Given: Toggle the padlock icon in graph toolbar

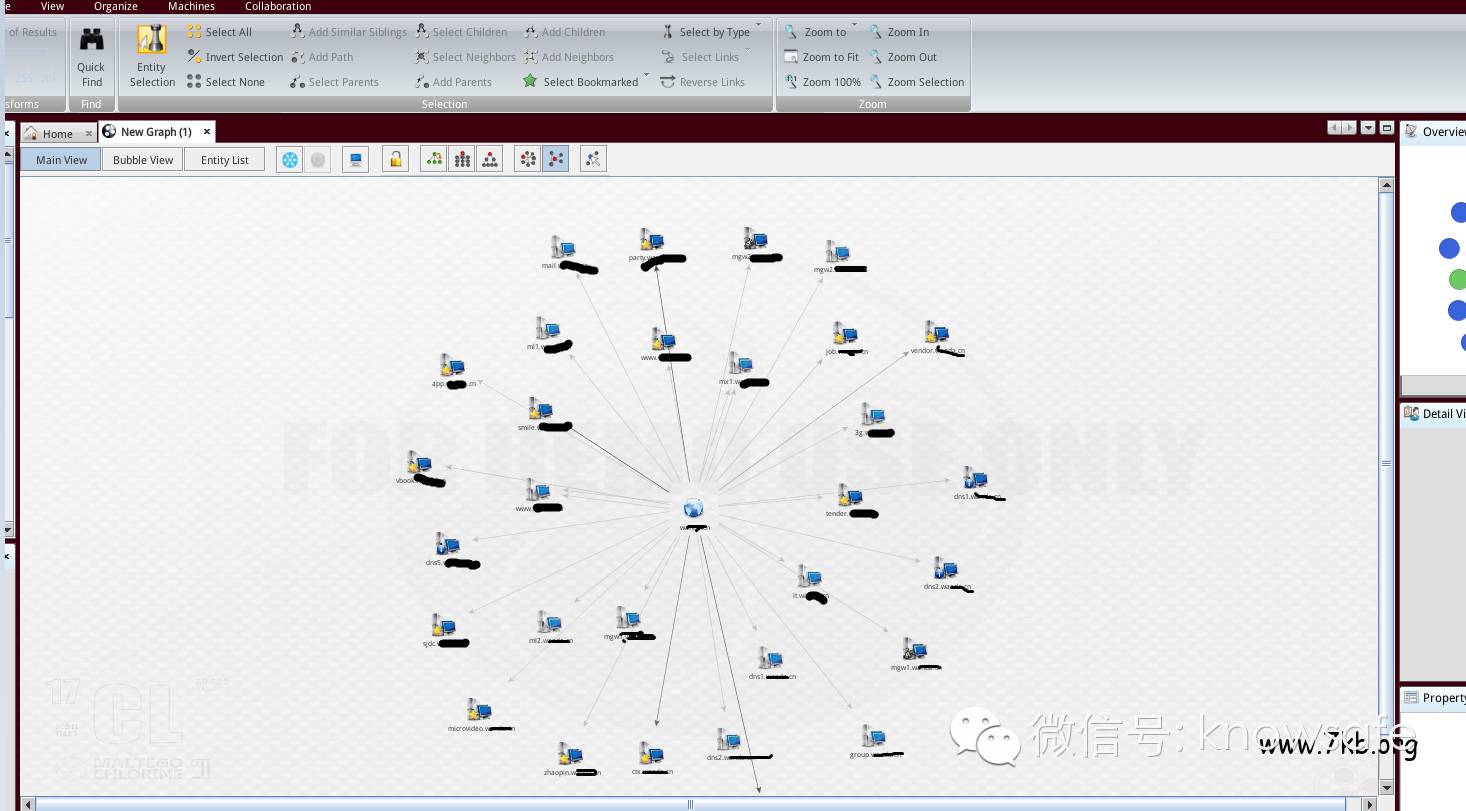Looking at the screenshot, I should [x=395, y=159].
